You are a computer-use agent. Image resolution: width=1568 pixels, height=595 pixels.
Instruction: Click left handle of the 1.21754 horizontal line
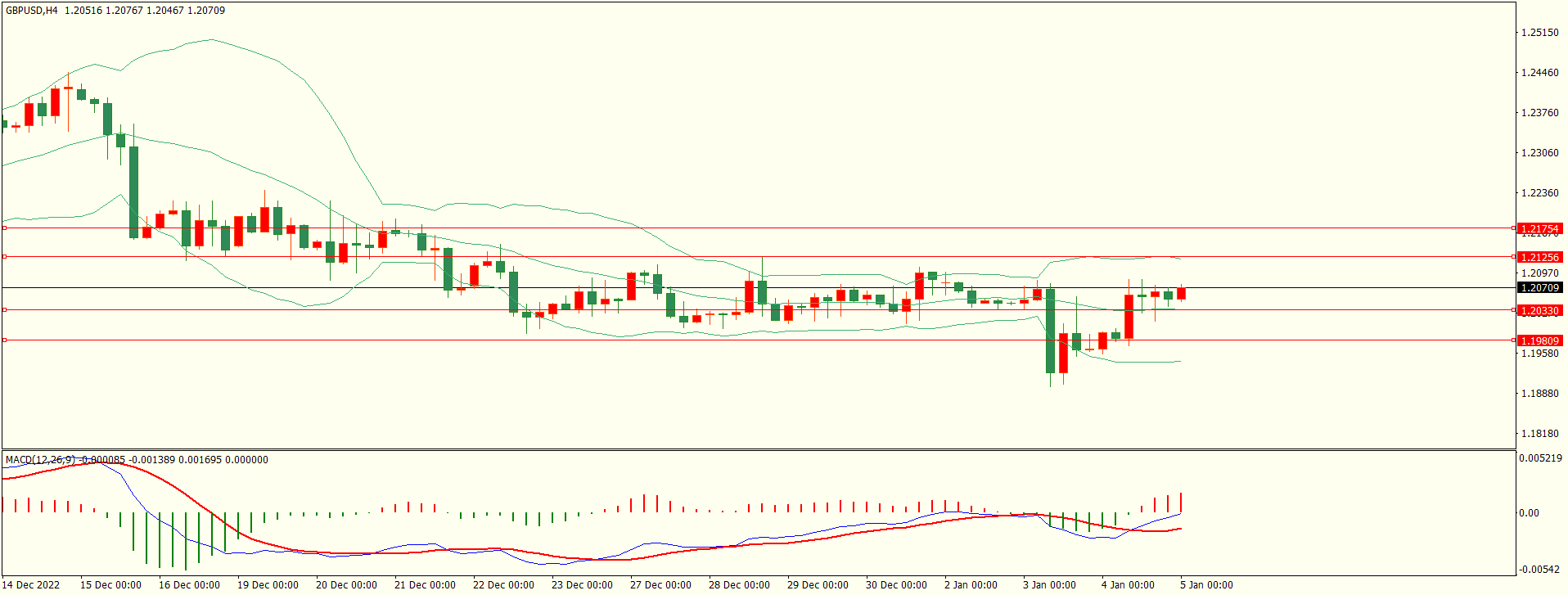(x=4, y=228)
